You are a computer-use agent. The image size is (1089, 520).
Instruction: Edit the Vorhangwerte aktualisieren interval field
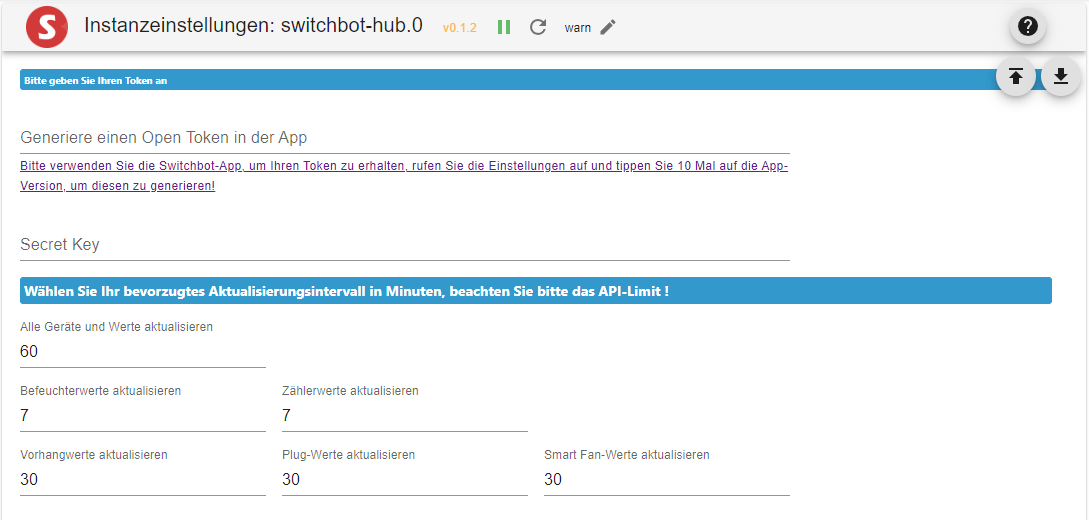(143, 480)
